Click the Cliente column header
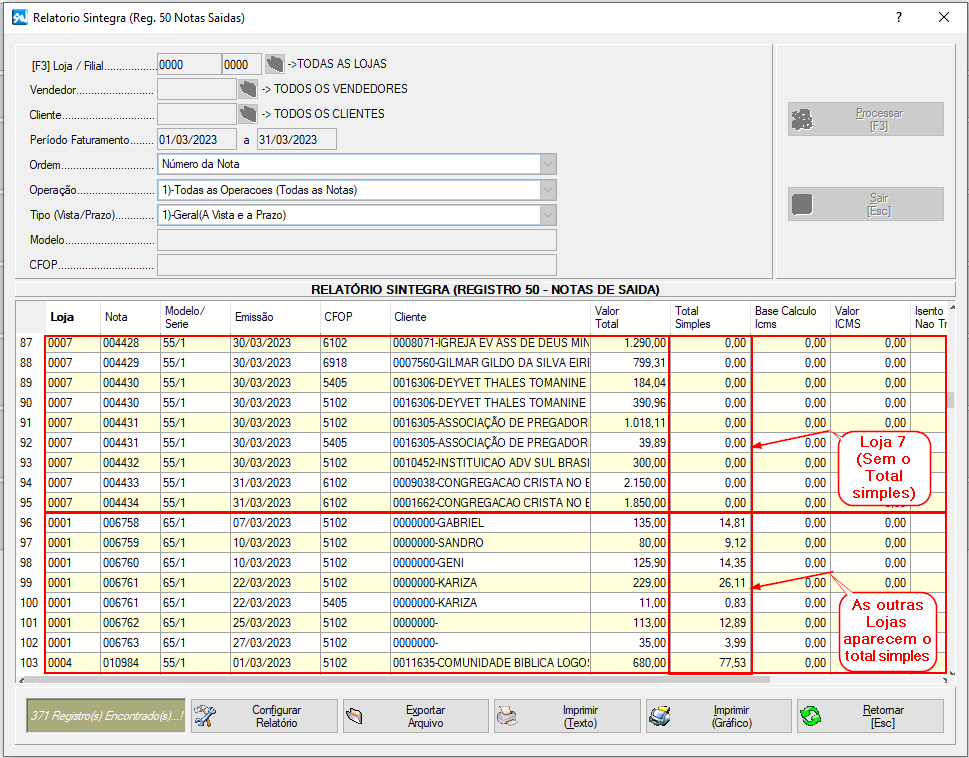This screenshot has width=969, height=758. pyautogui.click(x=489, y=318)
